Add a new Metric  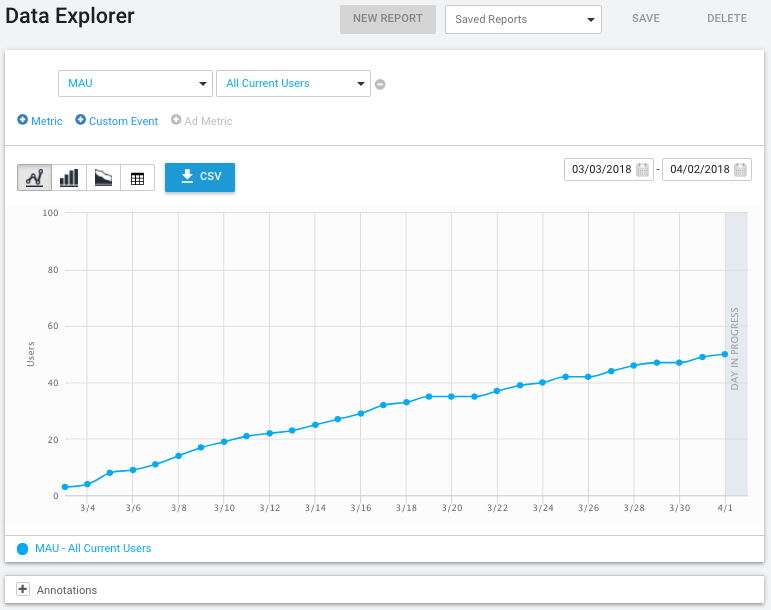tap(40, 121)
